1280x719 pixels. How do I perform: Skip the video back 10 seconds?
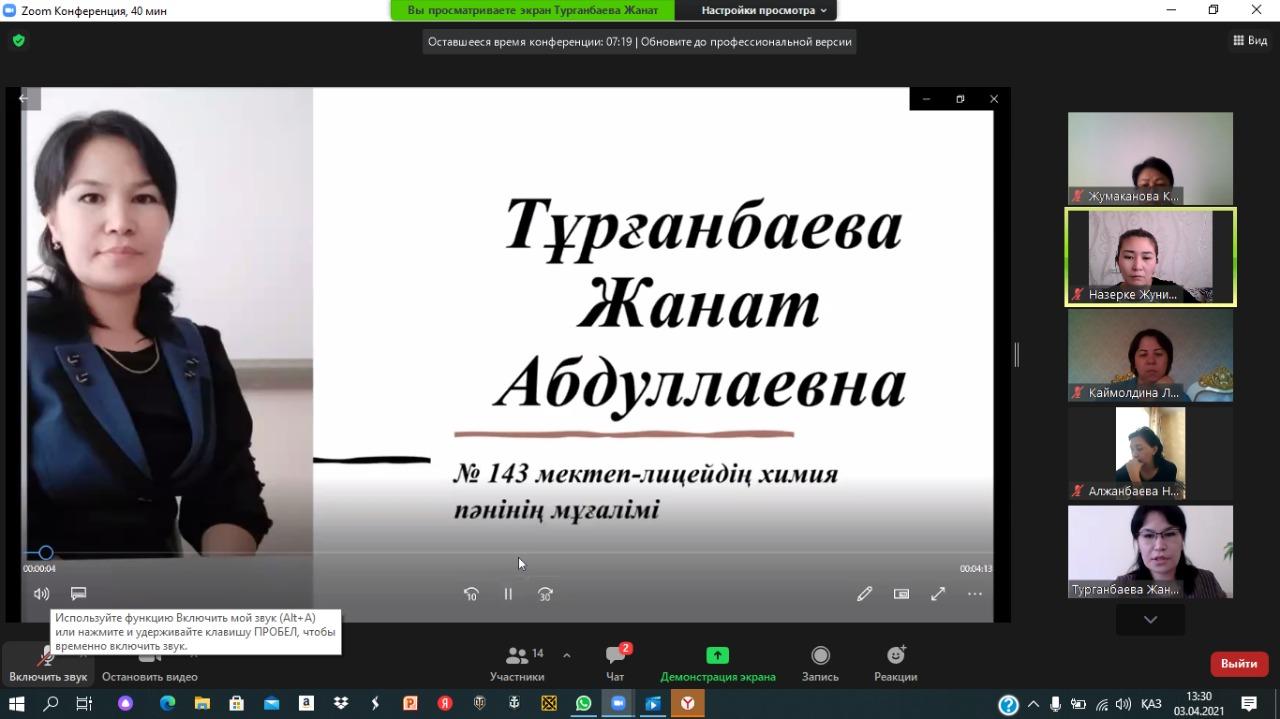pos(471,594)
